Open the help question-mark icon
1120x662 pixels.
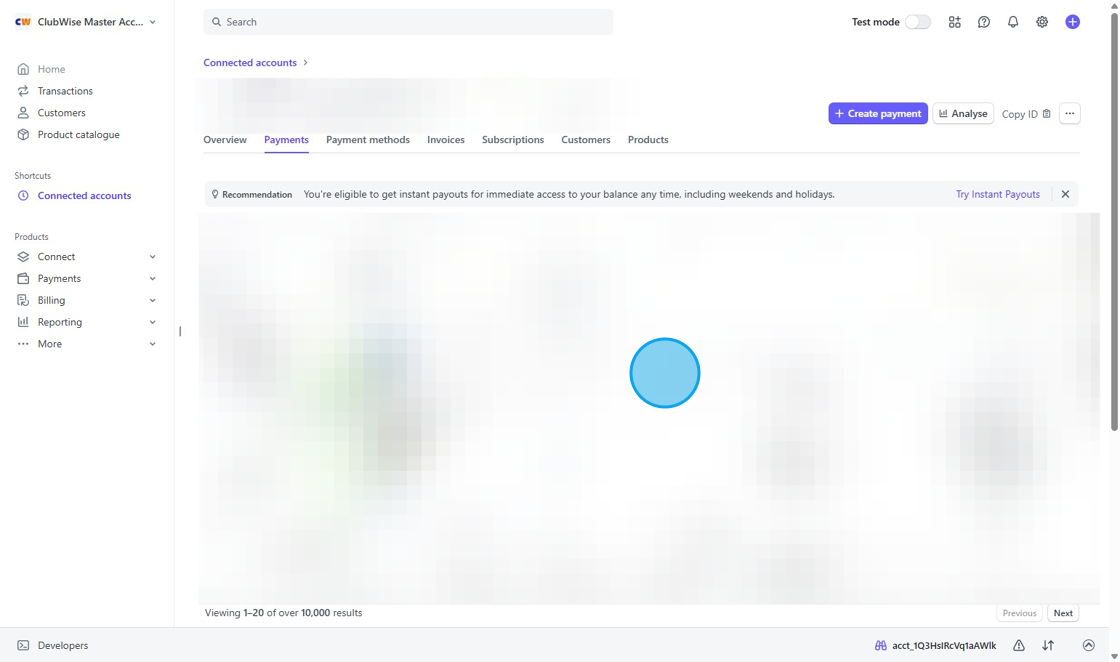[x=984, y=21]
